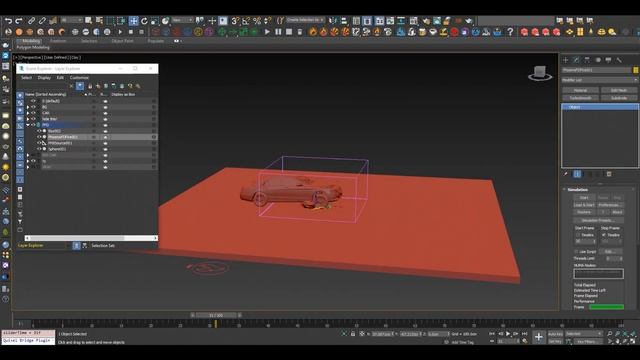
Task: Click the white Pause icon in second toolbar row
Action: pos(278,31)
